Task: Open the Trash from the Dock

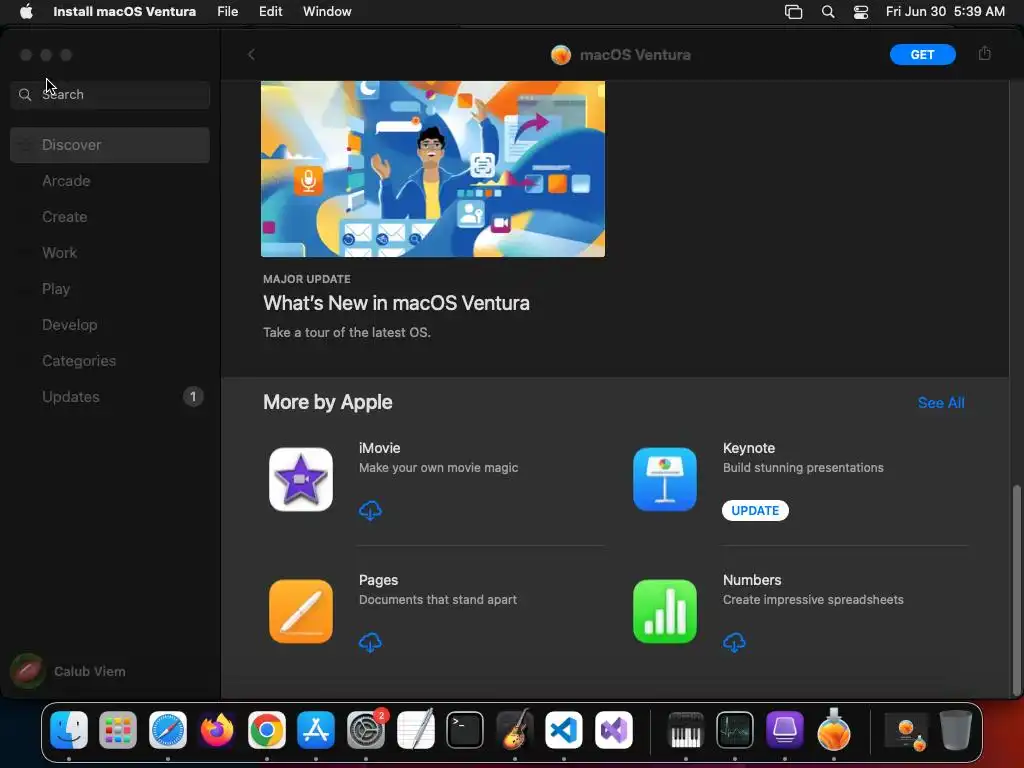Action: click(x=955, y=729)
